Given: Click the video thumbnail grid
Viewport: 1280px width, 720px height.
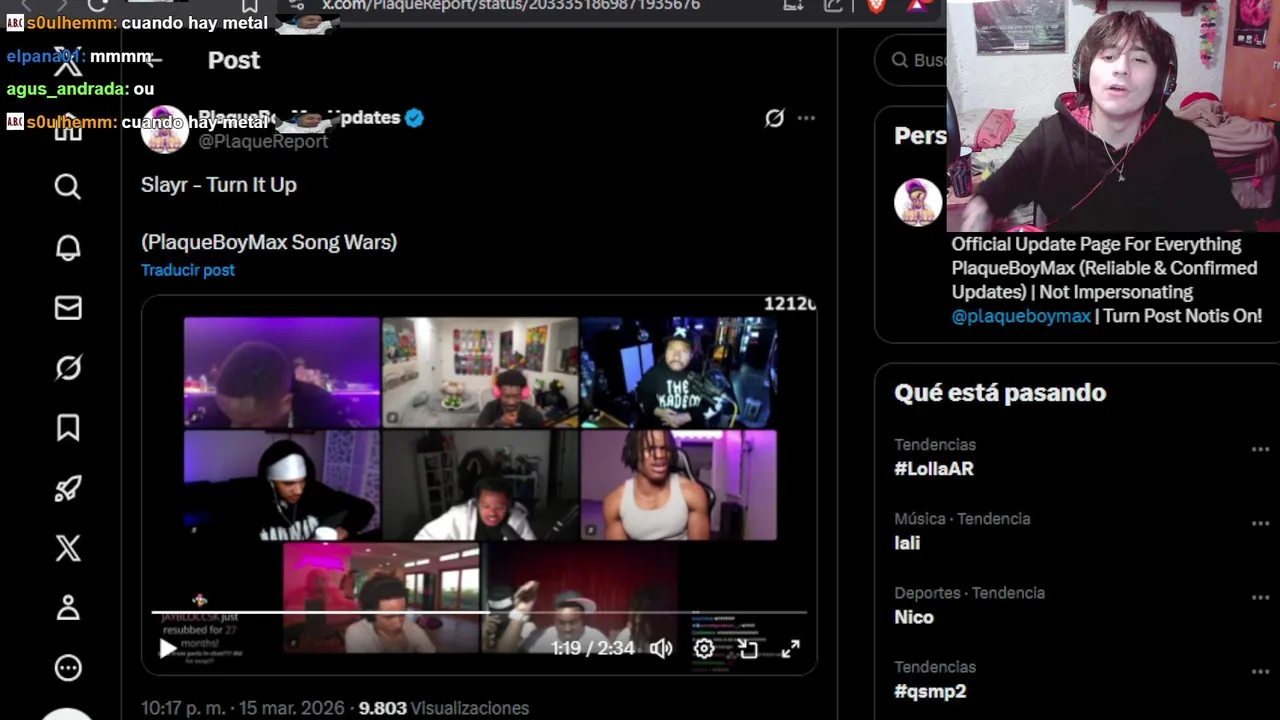Looking at the screenshot, I should point(479,484).
